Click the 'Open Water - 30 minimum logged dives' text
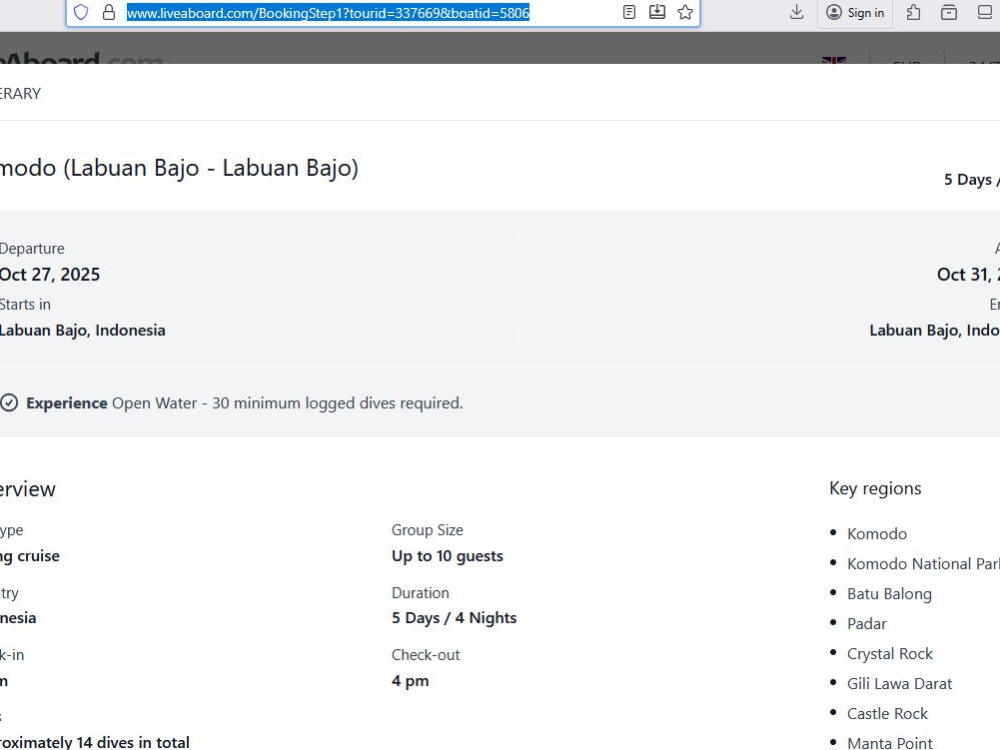Image resolution: width=1000 pixels, height=750 pixels. 287,403
